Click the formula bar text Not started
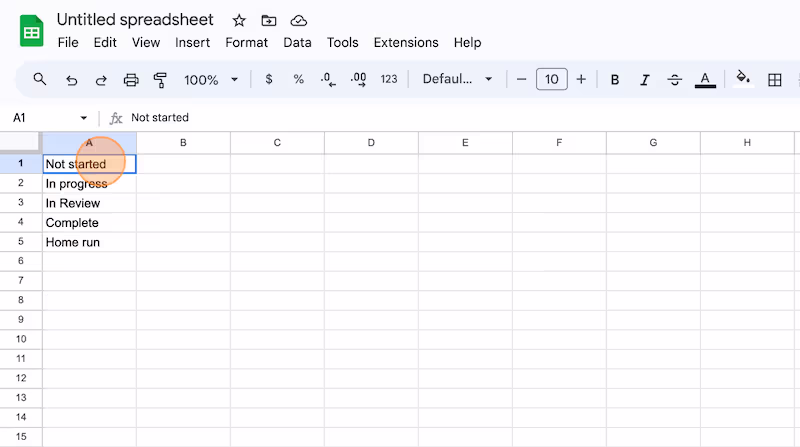 click(160, 118)
